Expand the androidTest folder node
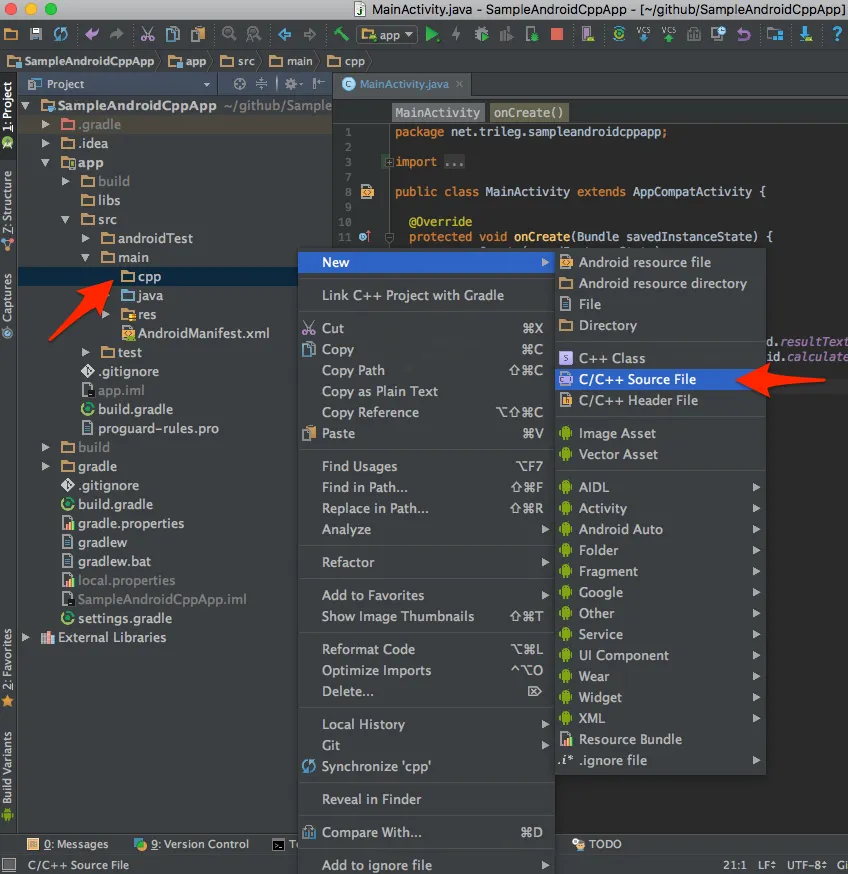848x874 pixels. 87,239
